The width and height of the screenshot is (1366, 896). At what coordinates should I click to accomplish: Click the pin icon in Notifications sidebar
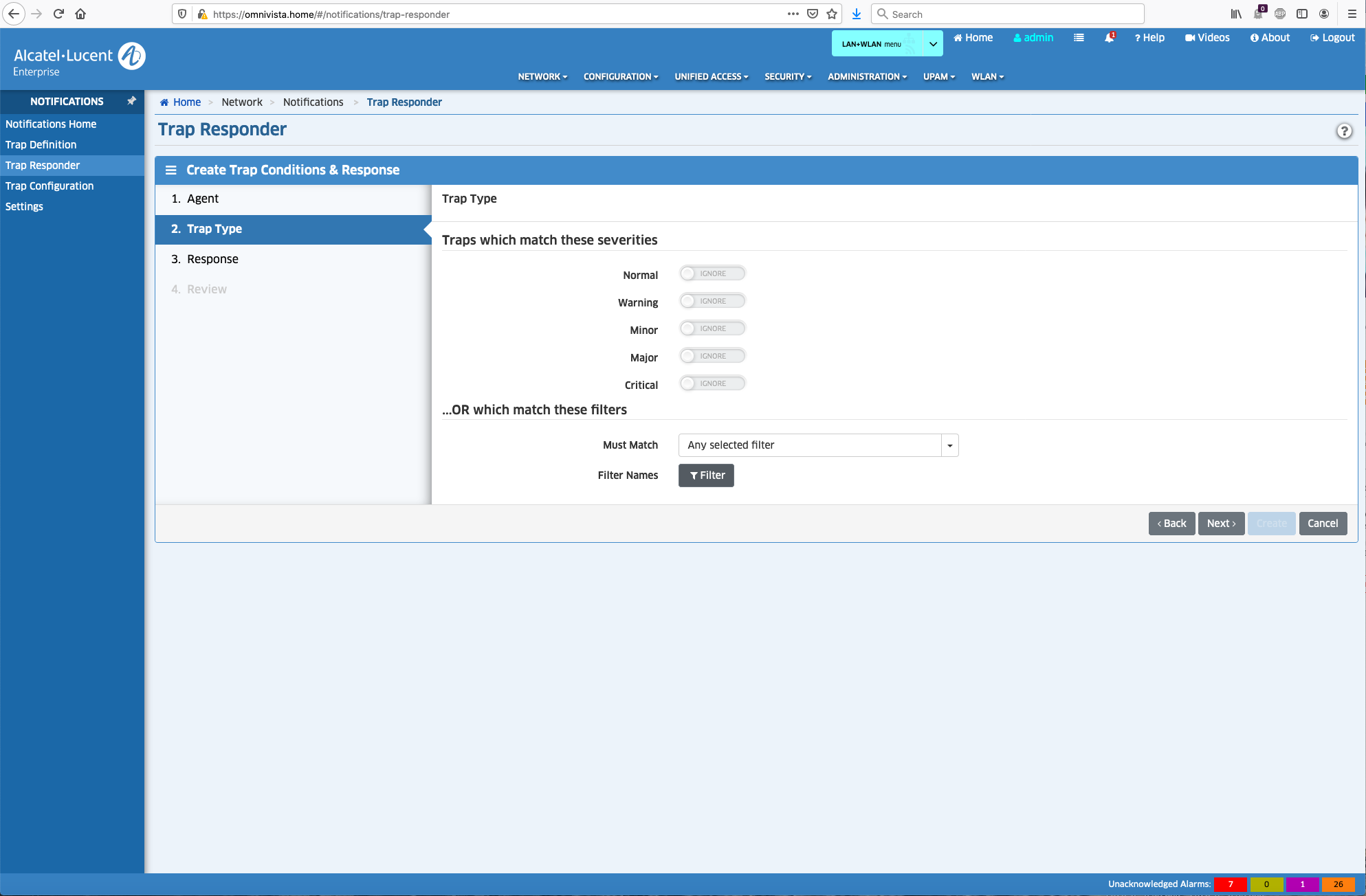pos(131,101)
